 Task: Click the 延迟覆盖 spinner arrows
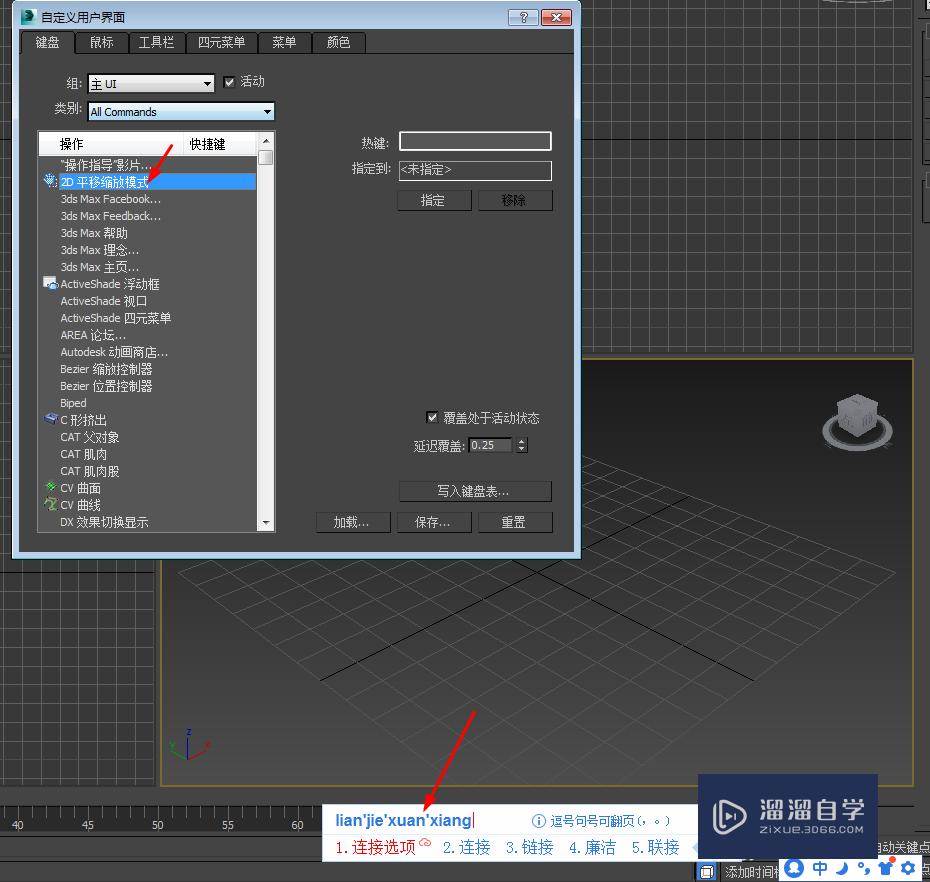tap(521, 445)
